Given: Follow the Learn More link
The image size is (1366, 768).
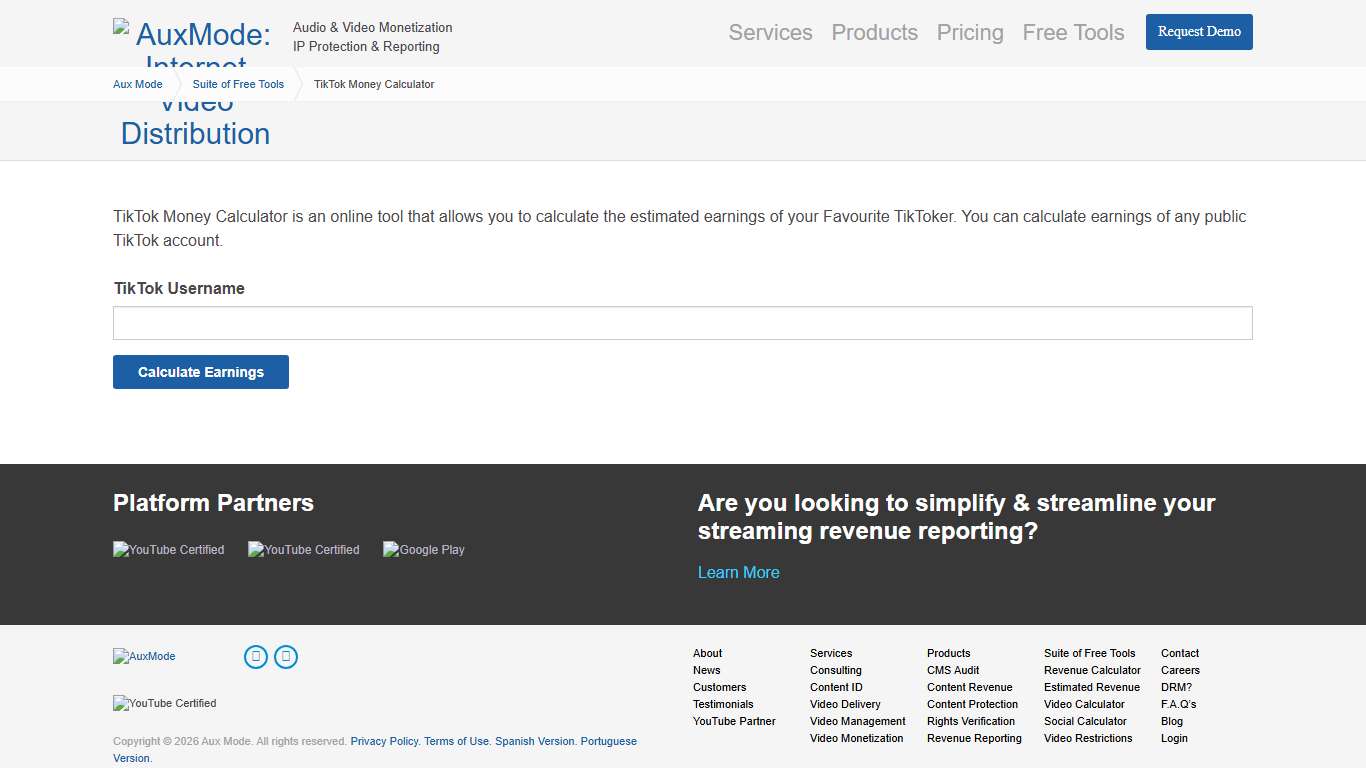Looking at the screenshot, I should (738, 572).
